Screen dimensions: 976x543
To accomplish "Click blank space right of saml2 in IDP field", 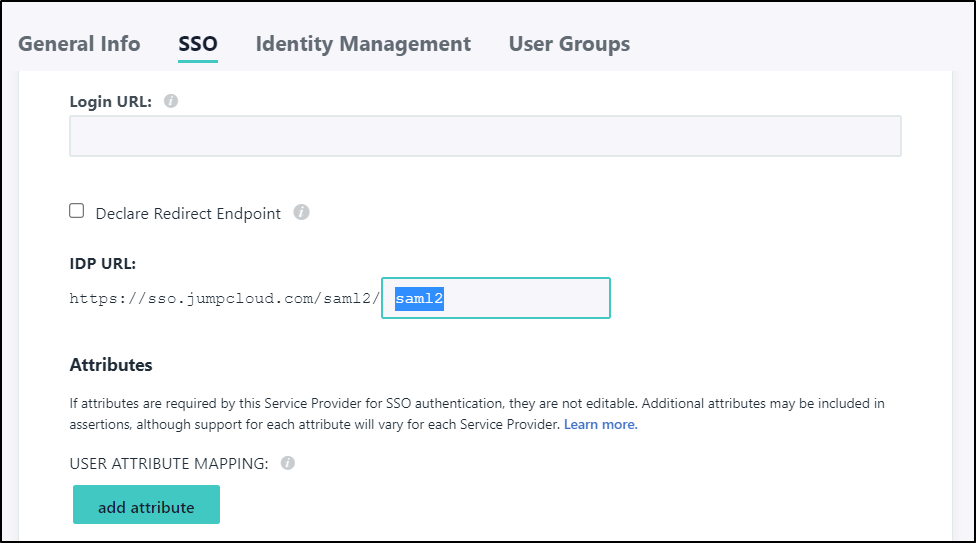I will 530,298.
